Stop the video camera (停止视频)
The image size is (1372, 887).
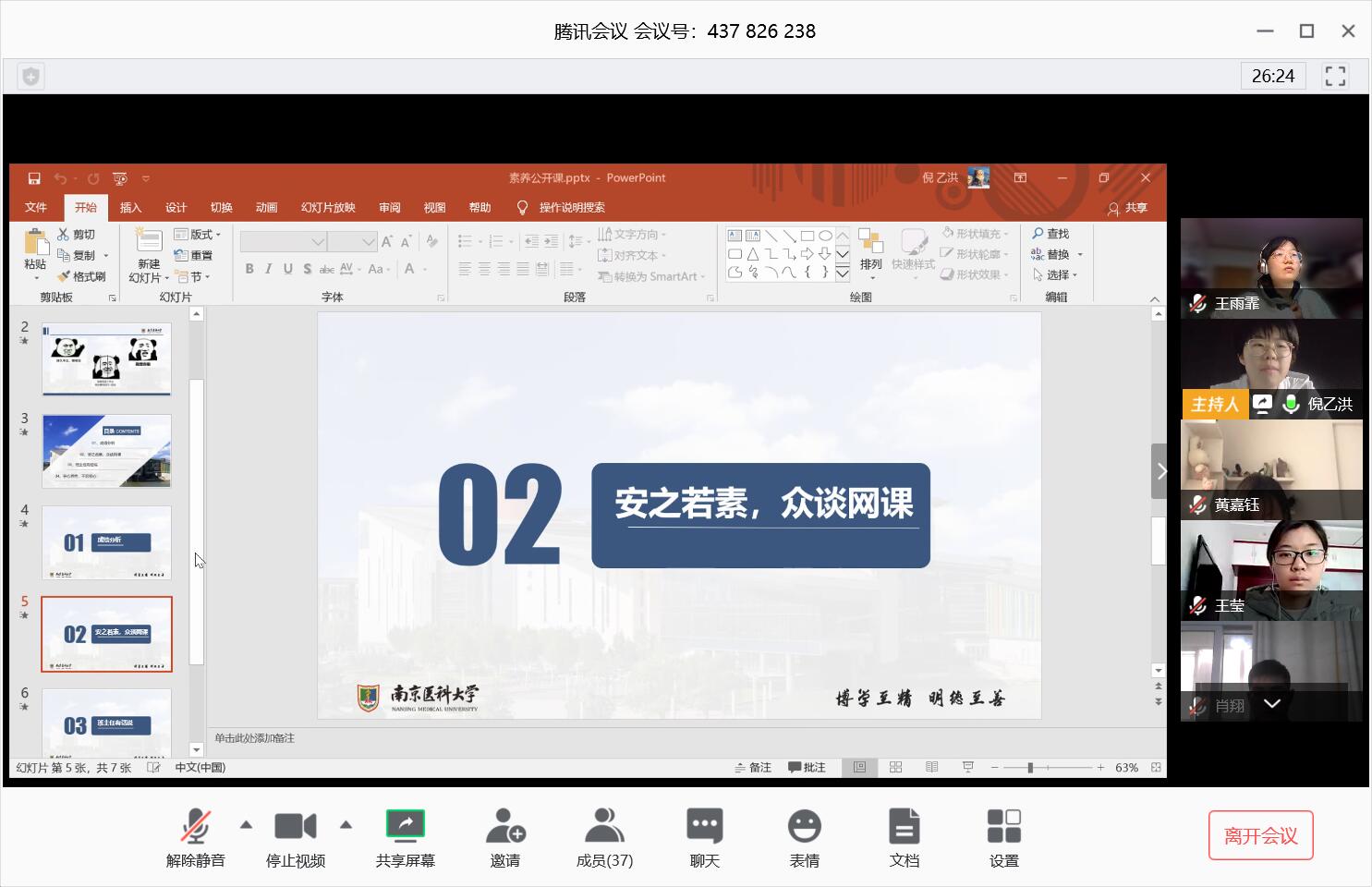[x=296, y=826]
